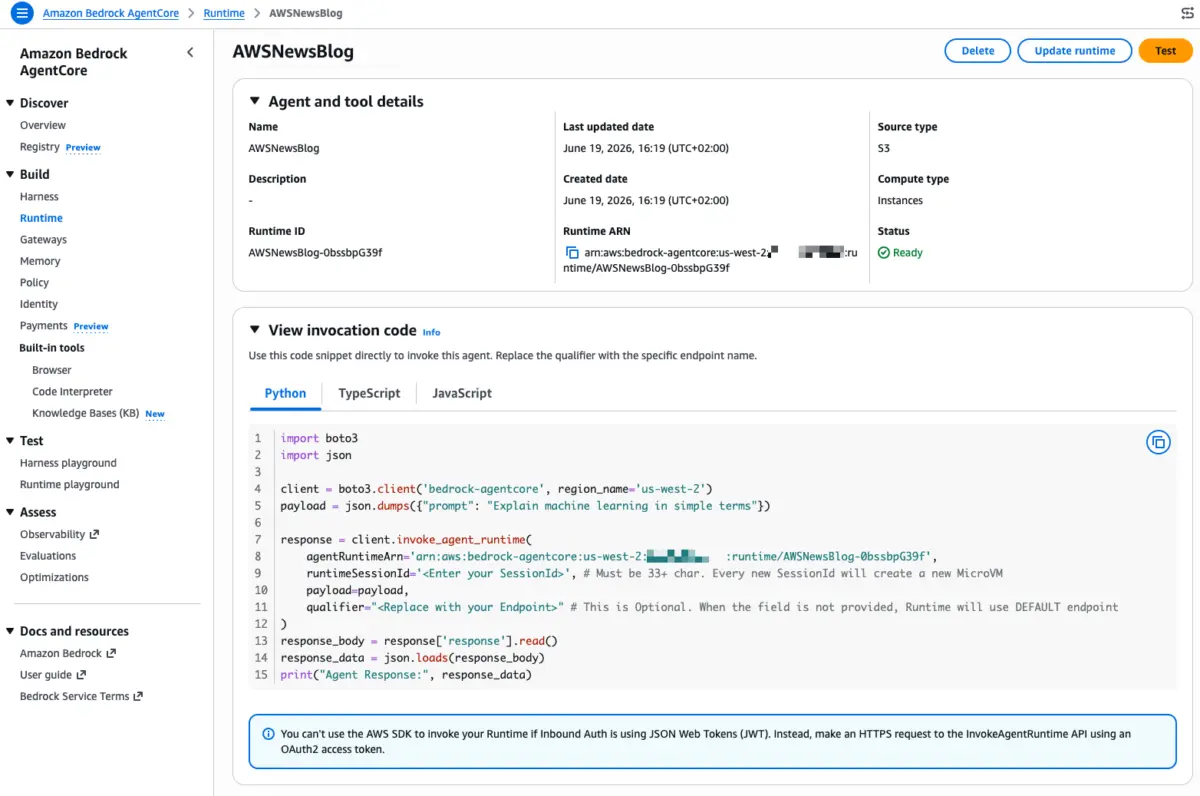
Task: Copy the invocation code snippet
Action: click(x=1158, y=442)
